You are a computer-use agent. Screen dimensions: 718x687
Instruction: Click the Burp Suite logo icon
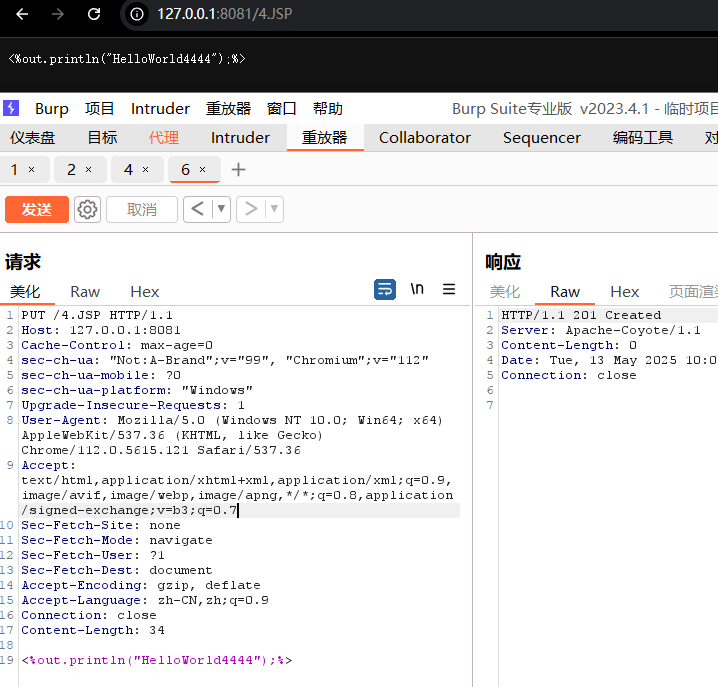pyautogui.click(x=10, y=108)
